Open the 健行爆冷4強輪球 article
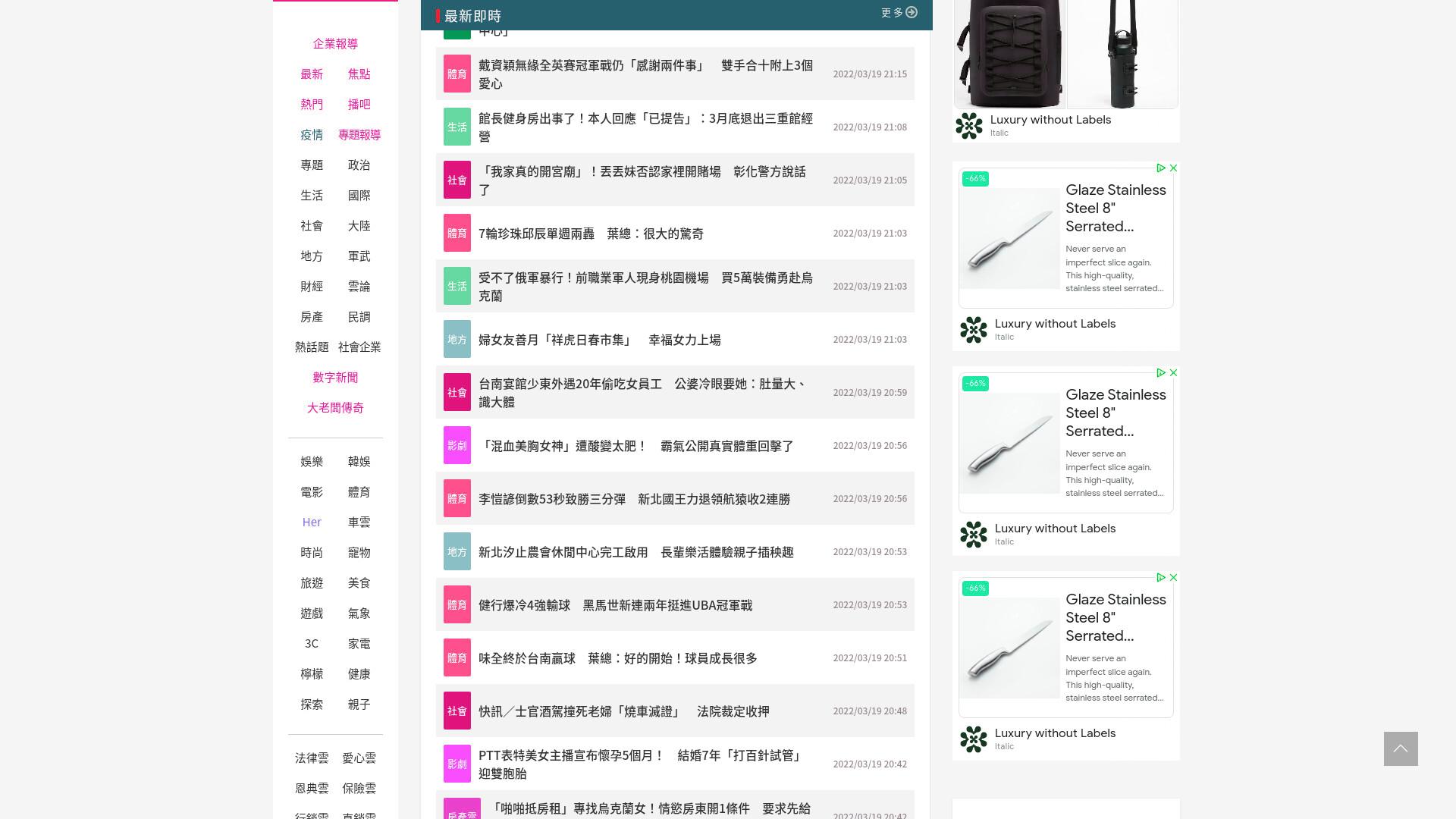This screenshot has height=819, width=1456. (615, 605)
